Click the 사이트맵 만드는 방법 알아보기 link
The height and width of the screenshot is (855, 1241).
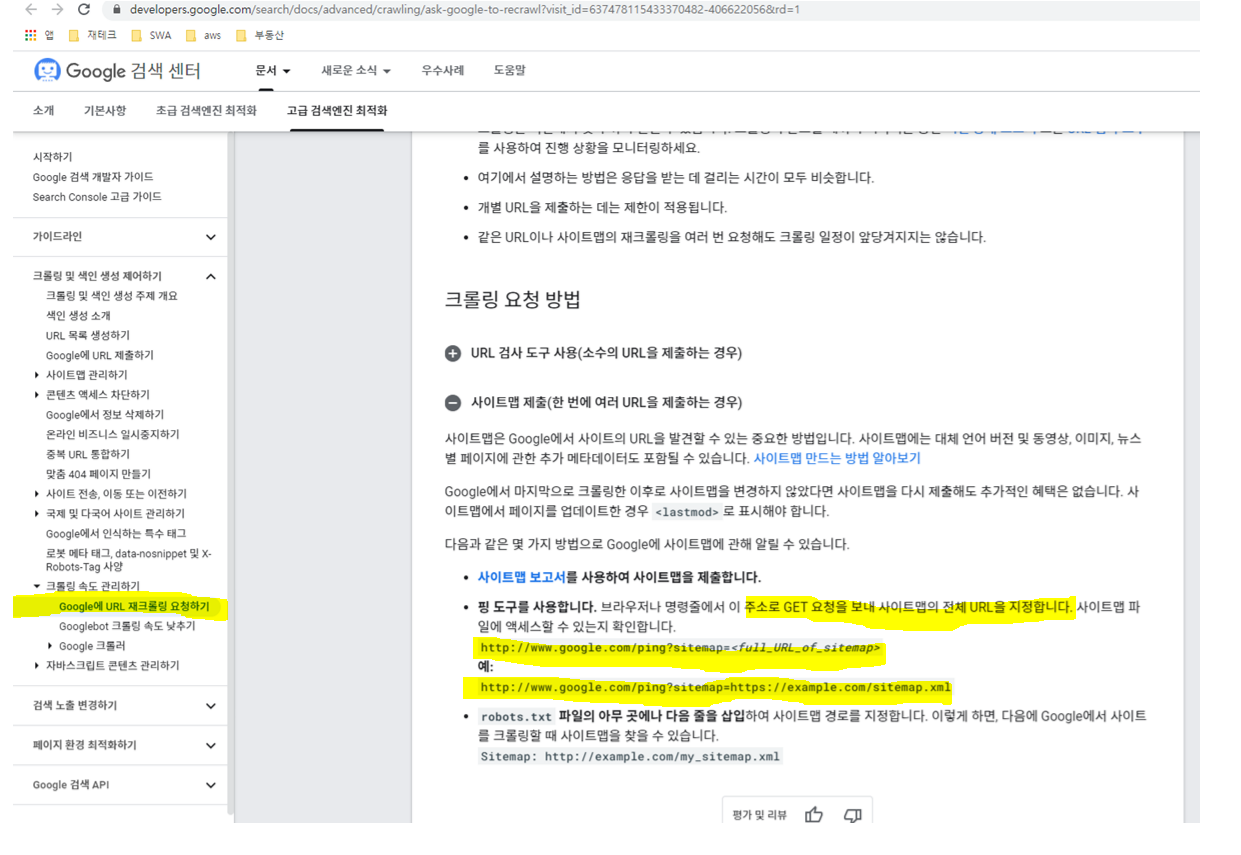tap(837, 458)
